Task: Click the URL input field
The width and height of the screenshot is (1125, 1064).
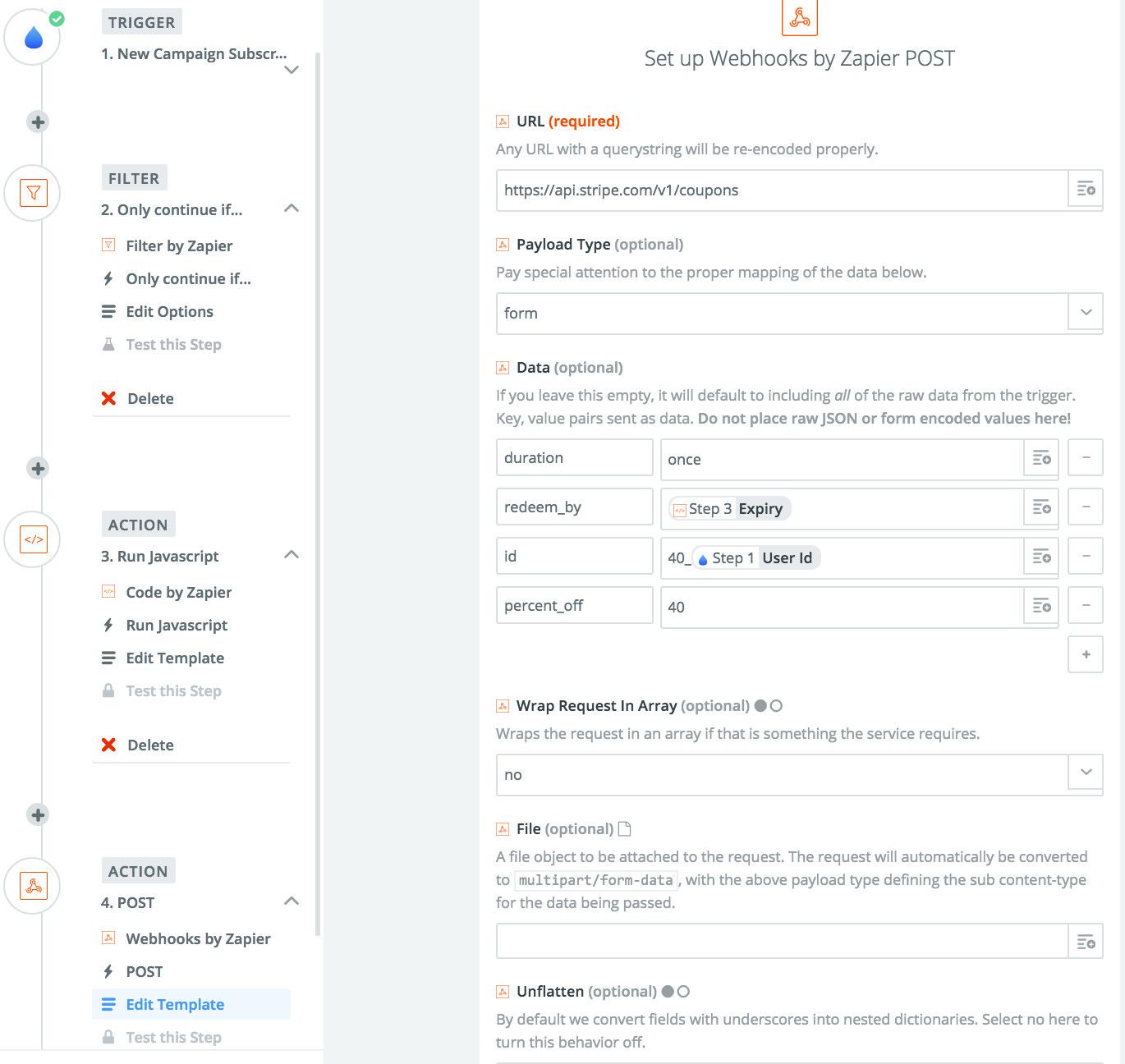Action: [782, 190]
